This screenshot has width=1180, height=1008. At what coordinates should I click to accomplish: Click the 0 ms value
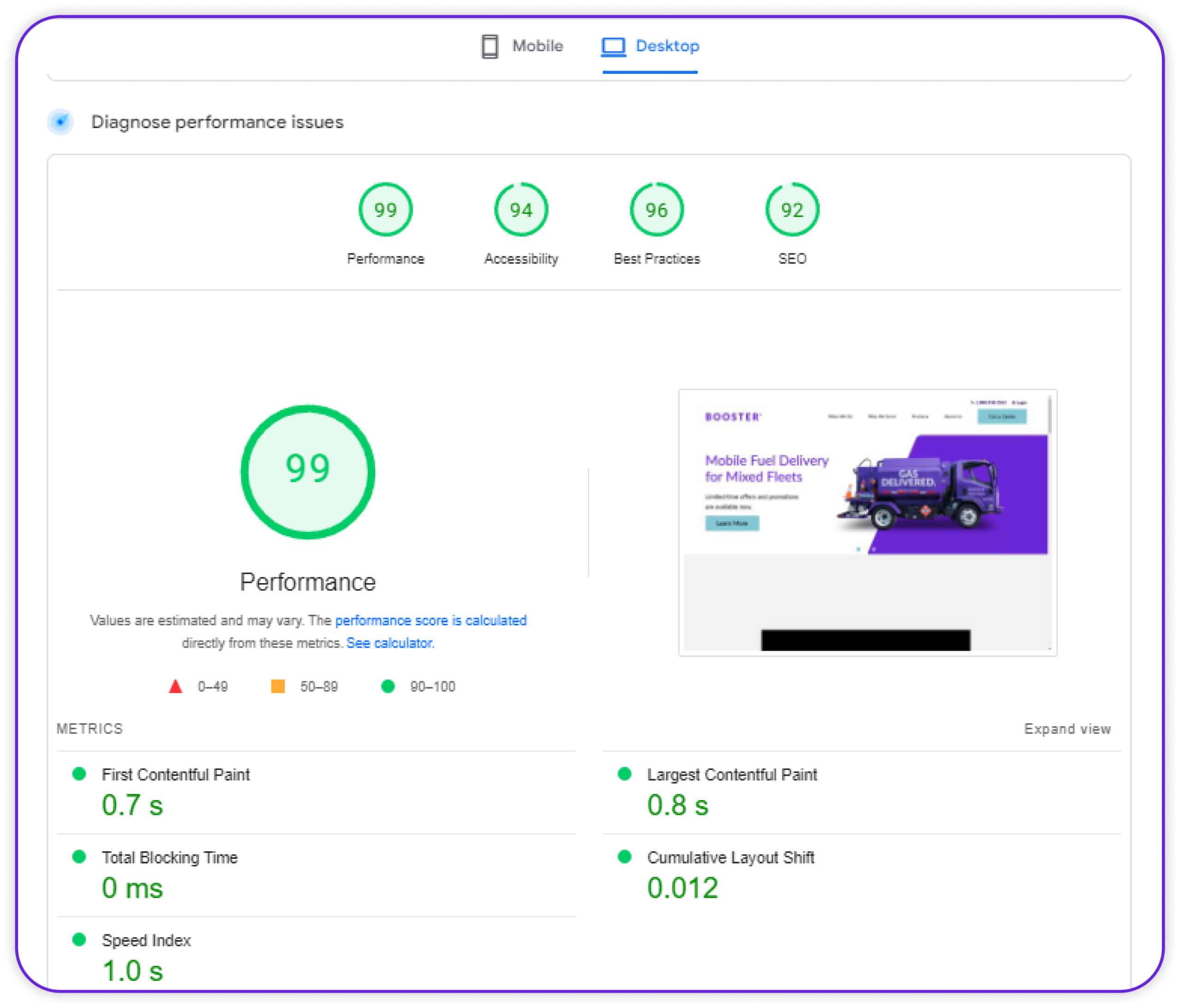[x=132, y=888]
